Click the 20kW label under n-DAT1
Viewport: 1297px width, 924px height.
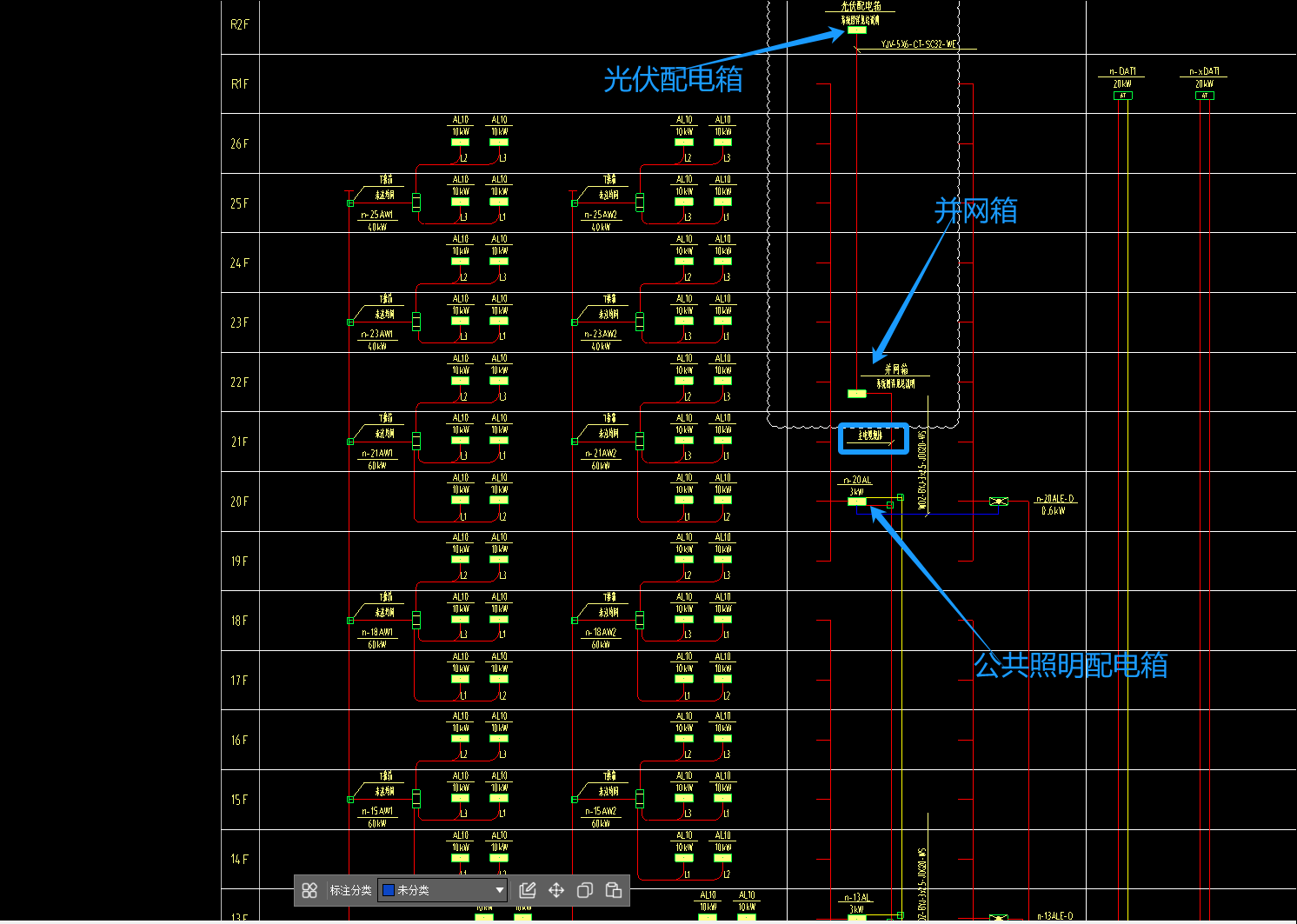coord(1122,83)
